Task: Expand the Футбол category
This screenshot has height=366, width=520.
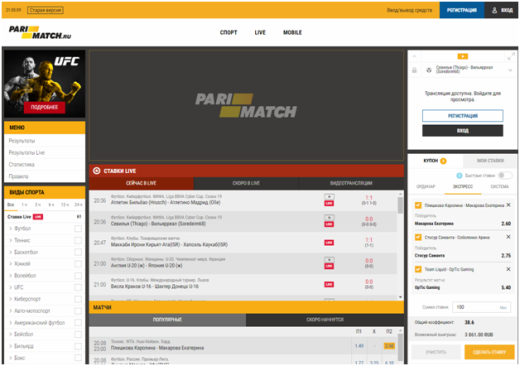Action: tap(11, 228)
